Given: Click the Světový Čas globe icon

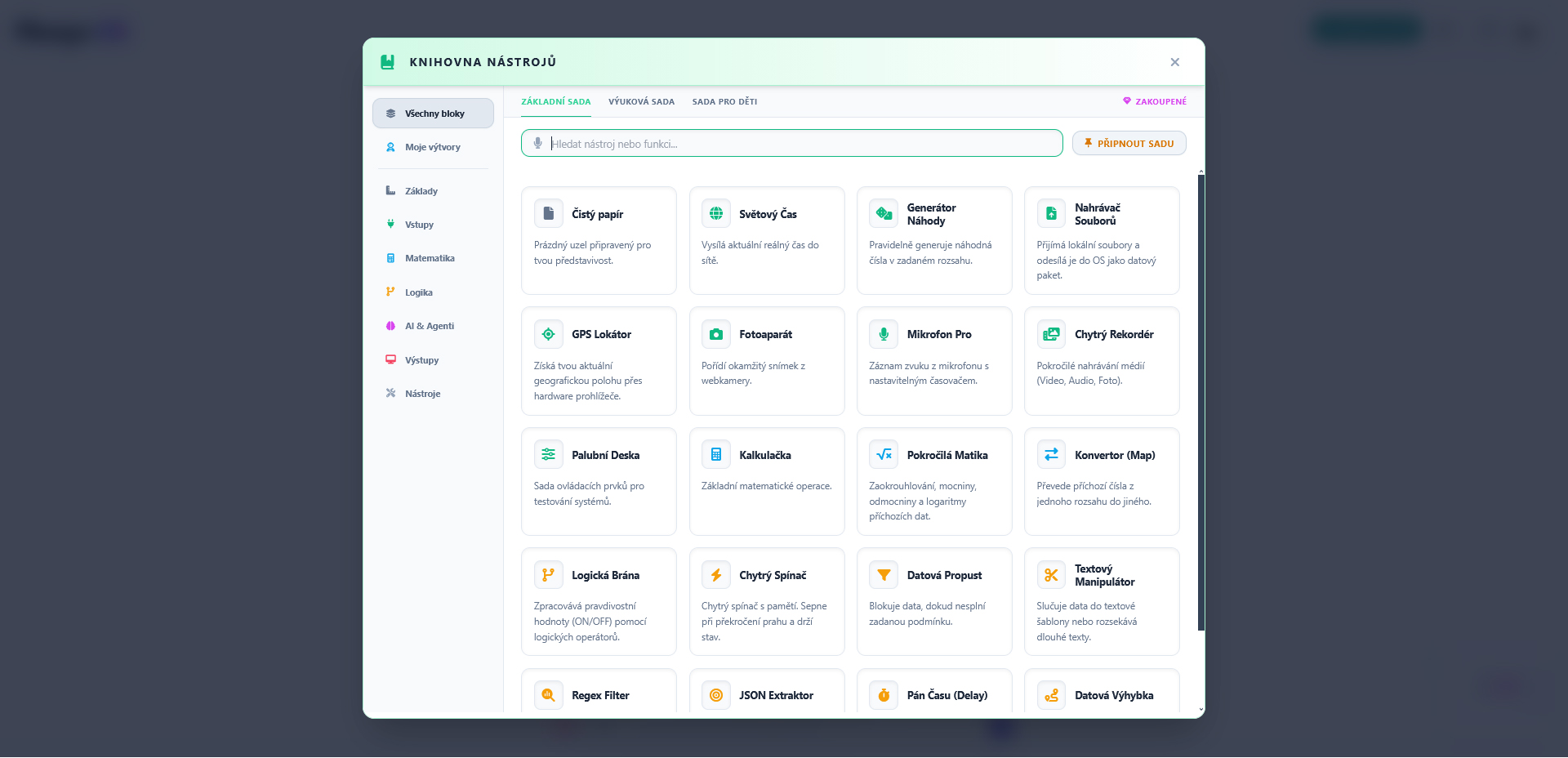Looking at the screenshot, I should (716, 214).
